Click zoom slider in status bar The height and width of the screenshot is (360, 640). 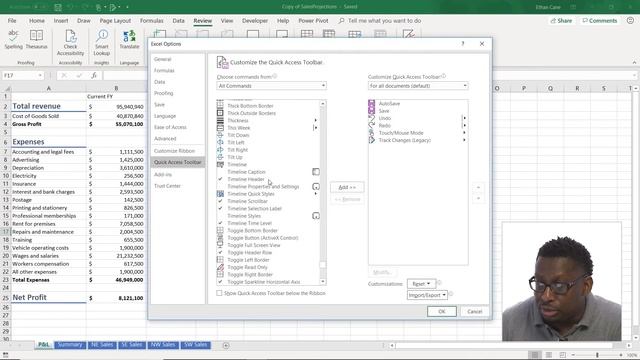(597, 356)
